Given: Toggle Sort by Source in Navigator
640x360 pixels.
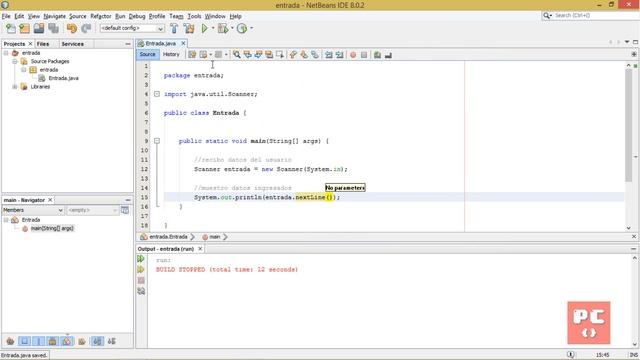Looking at the screenshot, I should [x=111, y=341].
